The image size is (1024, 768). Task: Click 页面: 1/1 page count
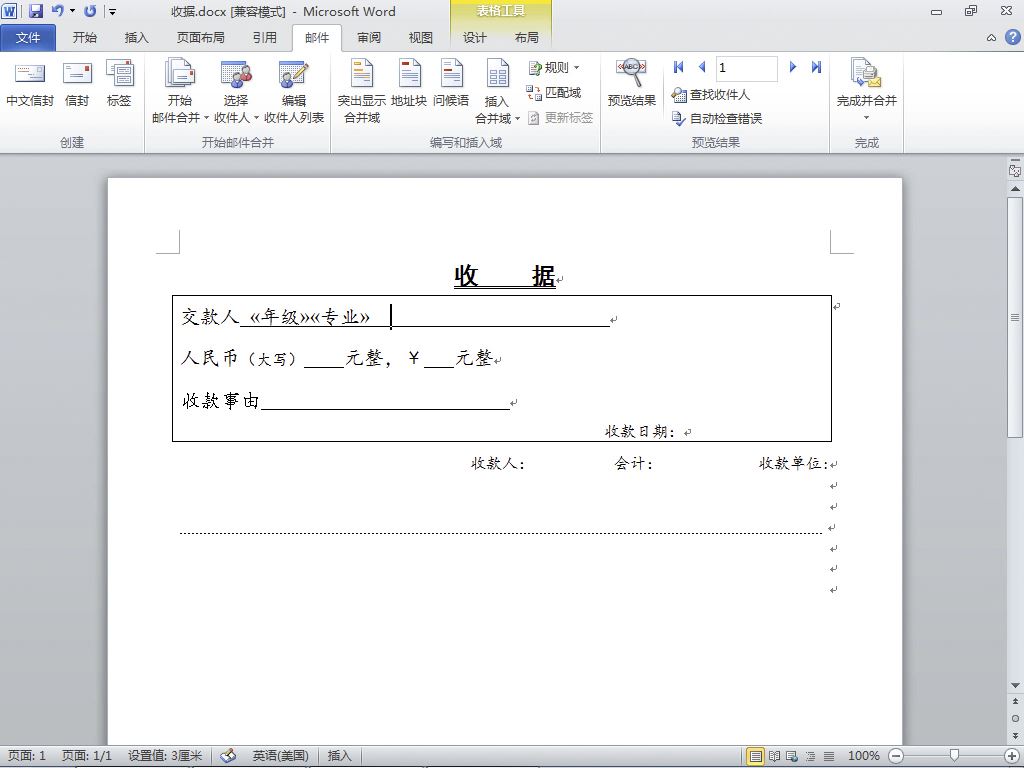[x=86, y=756]
